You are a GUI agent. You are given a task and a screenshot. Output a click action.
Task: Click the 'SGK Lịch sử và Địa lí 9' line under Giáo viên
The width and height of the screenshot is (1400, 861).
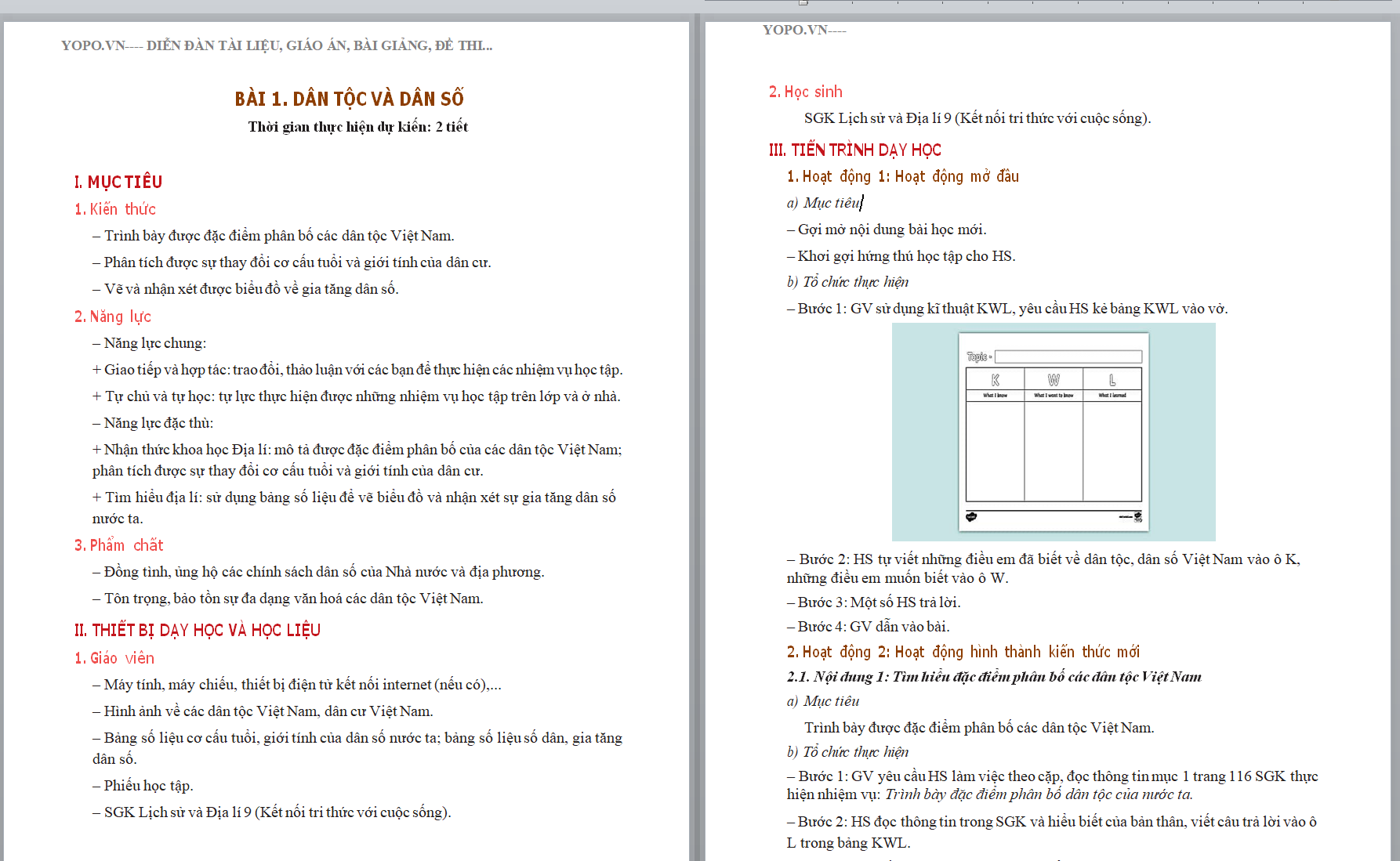[x=272, y=812]
